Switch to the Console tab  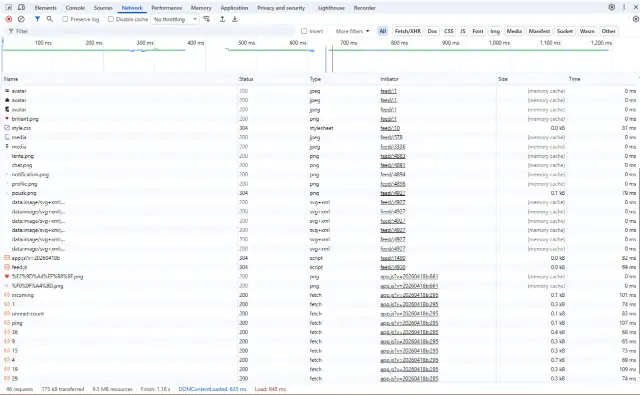coord(75,8)
